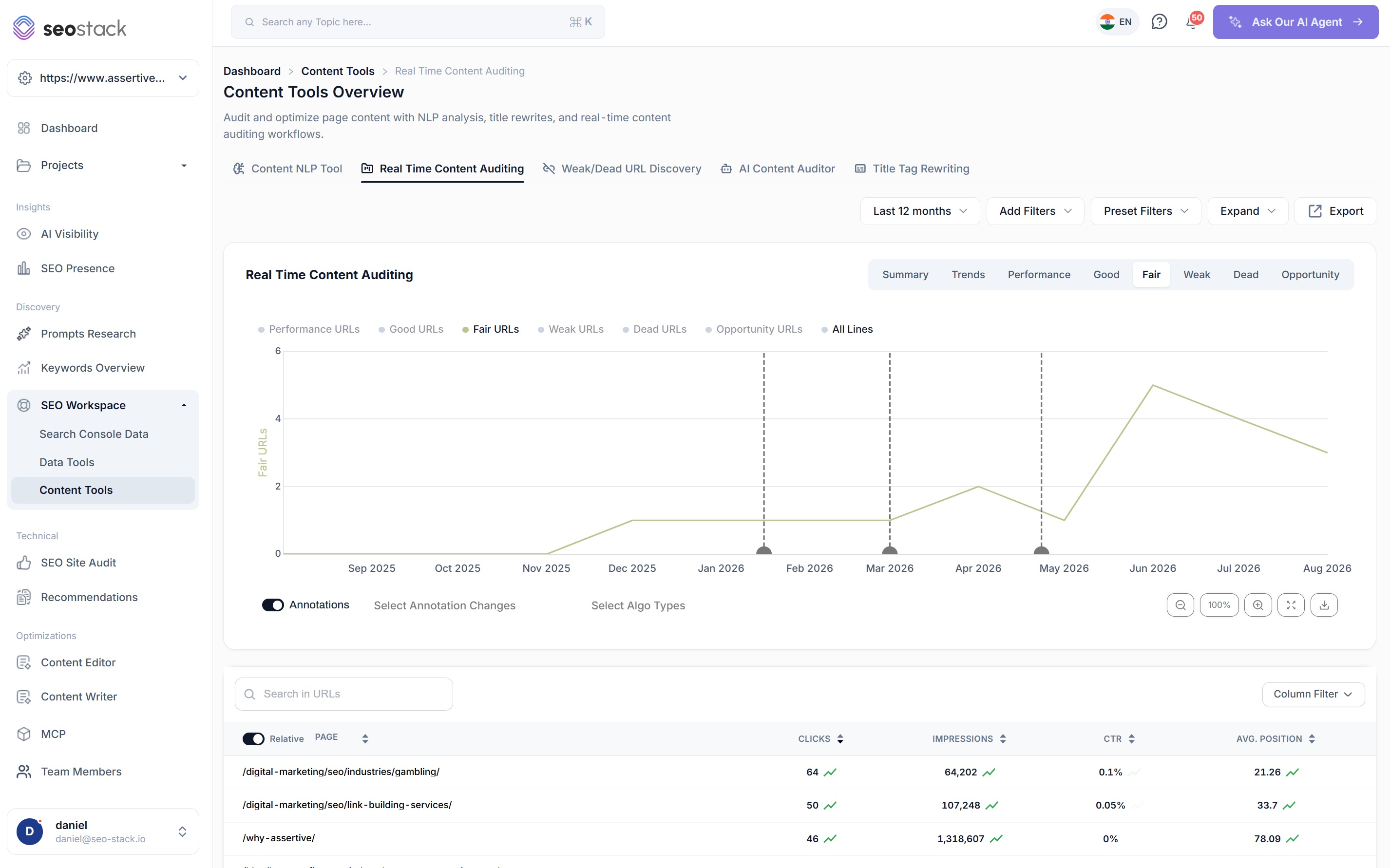Screen dimensions: 1390x868
Task: Click the daniel user avatar
Action: pos(30,831)
